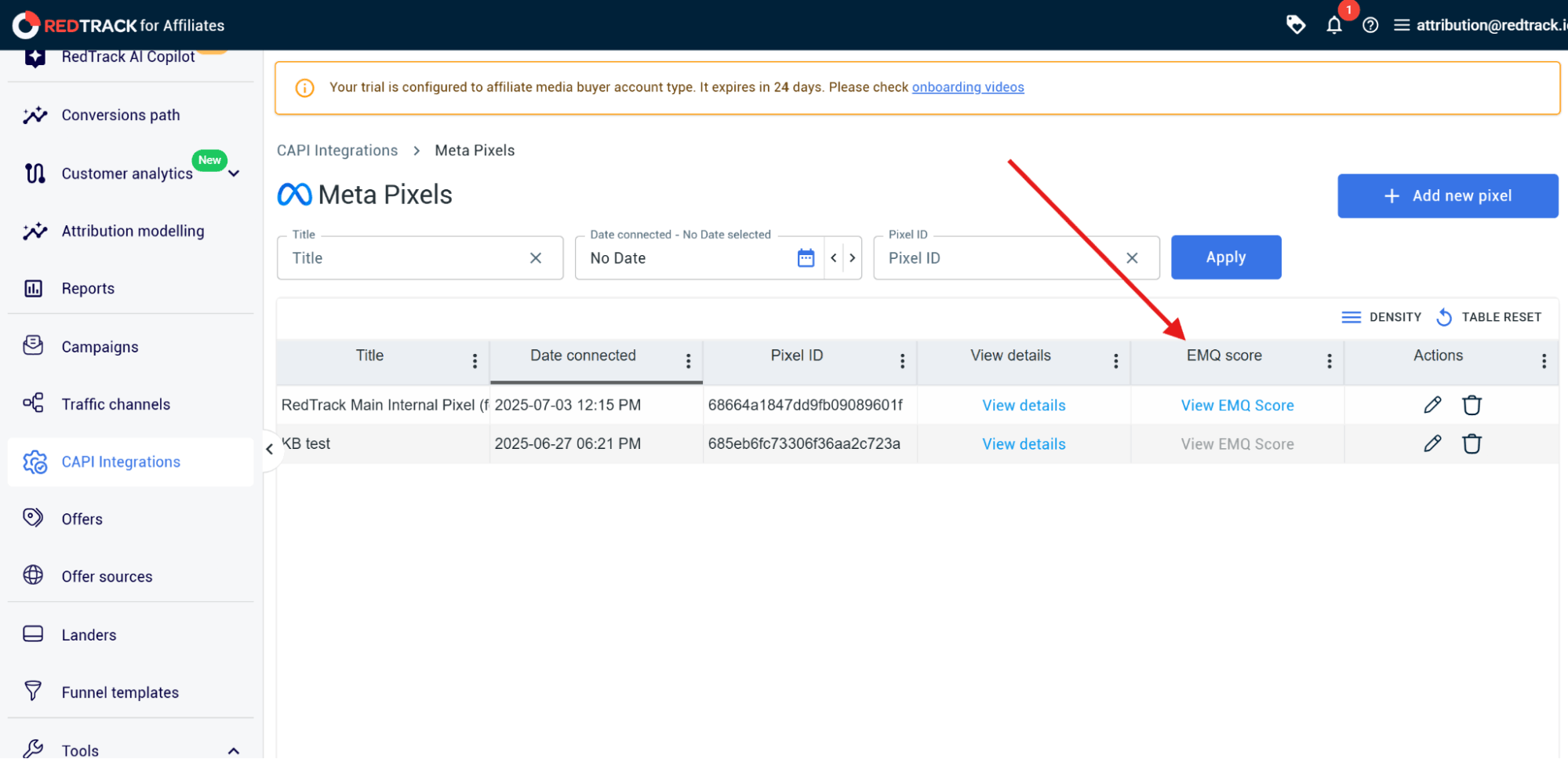
Task: Edit the RedTrack Main Internal Pixel row
Action: click(x=1432, y=405)
